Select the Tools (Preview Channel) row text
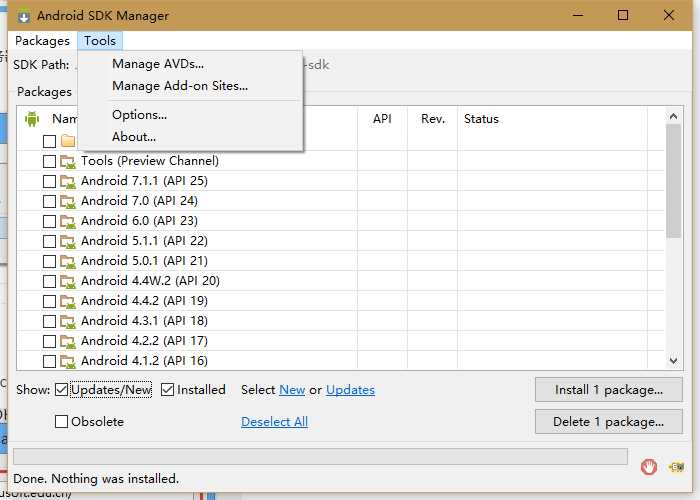 pyautogui.click(x=150, y=161)
